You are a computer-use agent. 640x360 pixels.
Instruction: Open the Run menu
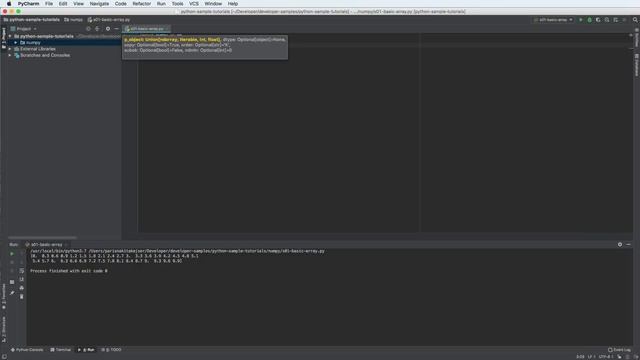pyautogui.click(x=161, y=4)
